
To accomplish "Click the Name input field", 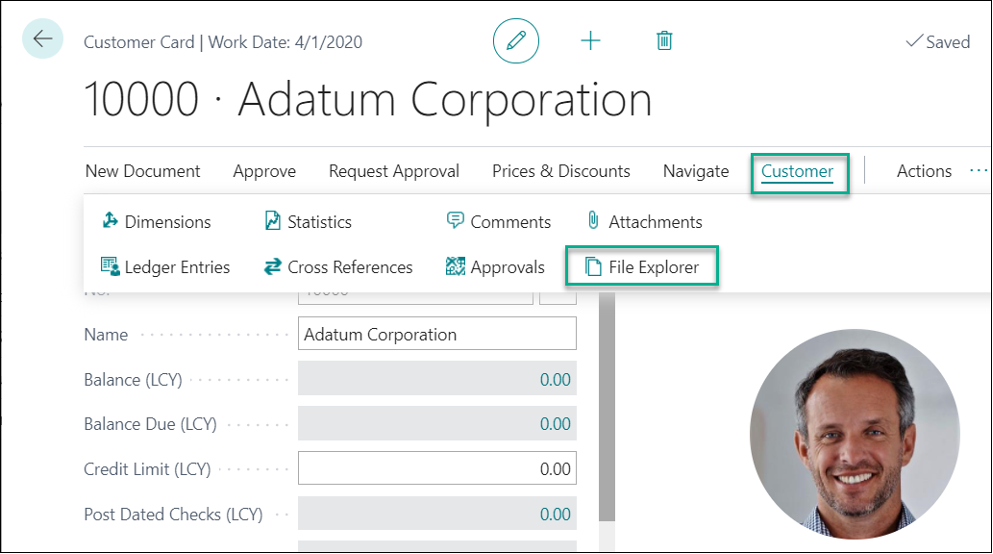I will (437, 334).
